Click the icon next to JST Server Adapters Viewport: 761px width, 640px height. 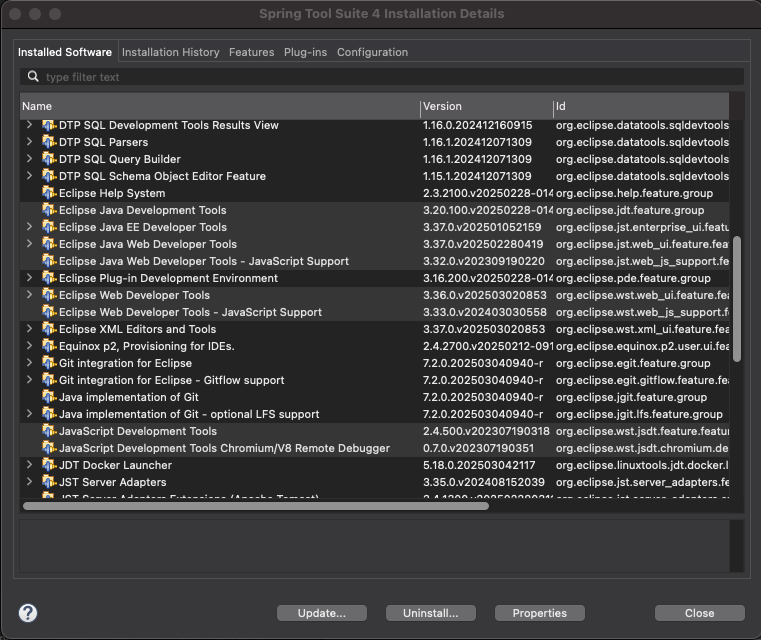(x=49, y=482)
